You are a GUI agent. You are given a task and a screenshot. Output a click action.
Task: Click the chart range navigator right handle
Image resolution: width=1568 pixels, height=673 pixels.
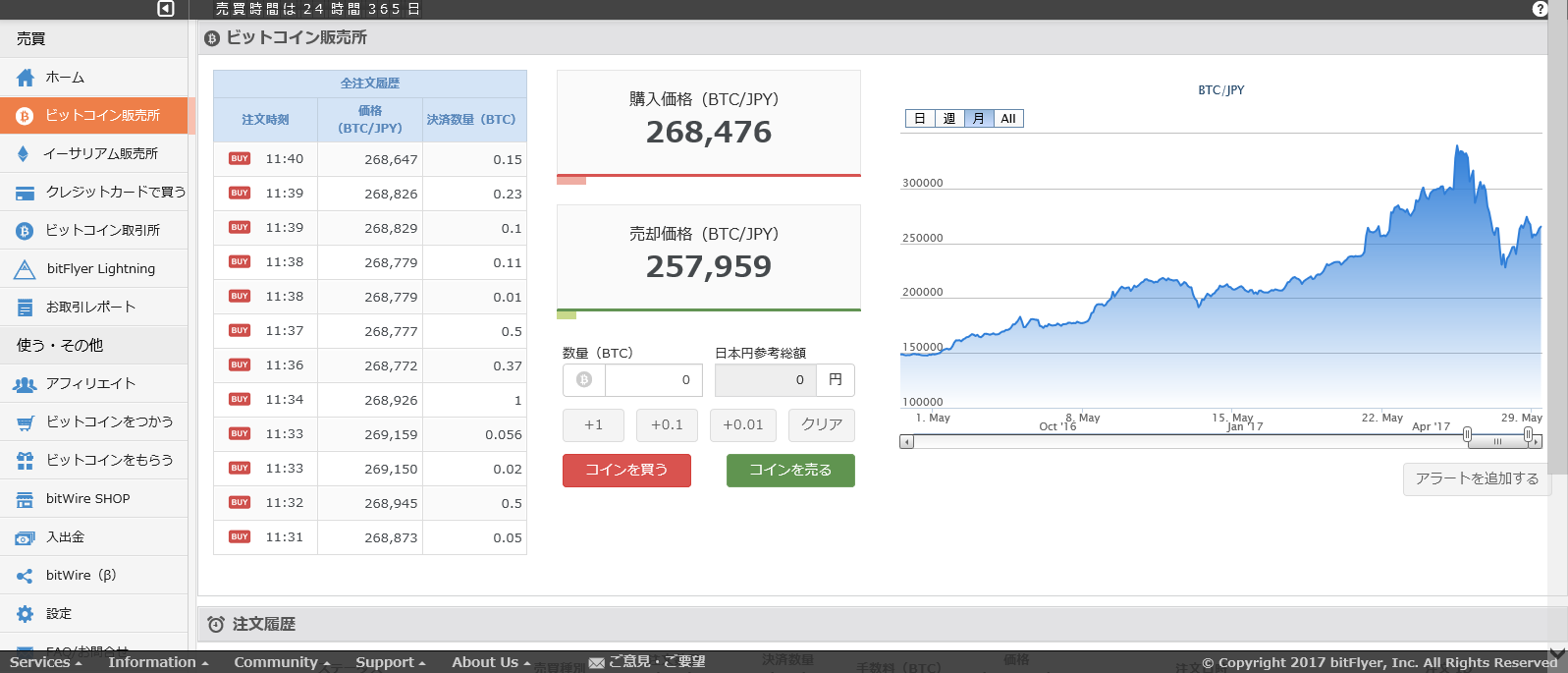[x=1528, y=434]
